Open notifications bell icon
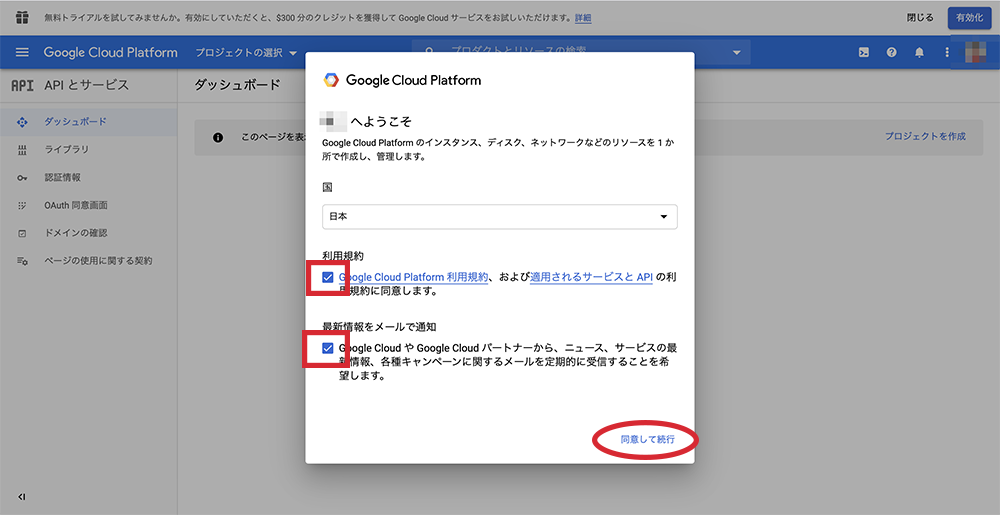 [919, 52]
